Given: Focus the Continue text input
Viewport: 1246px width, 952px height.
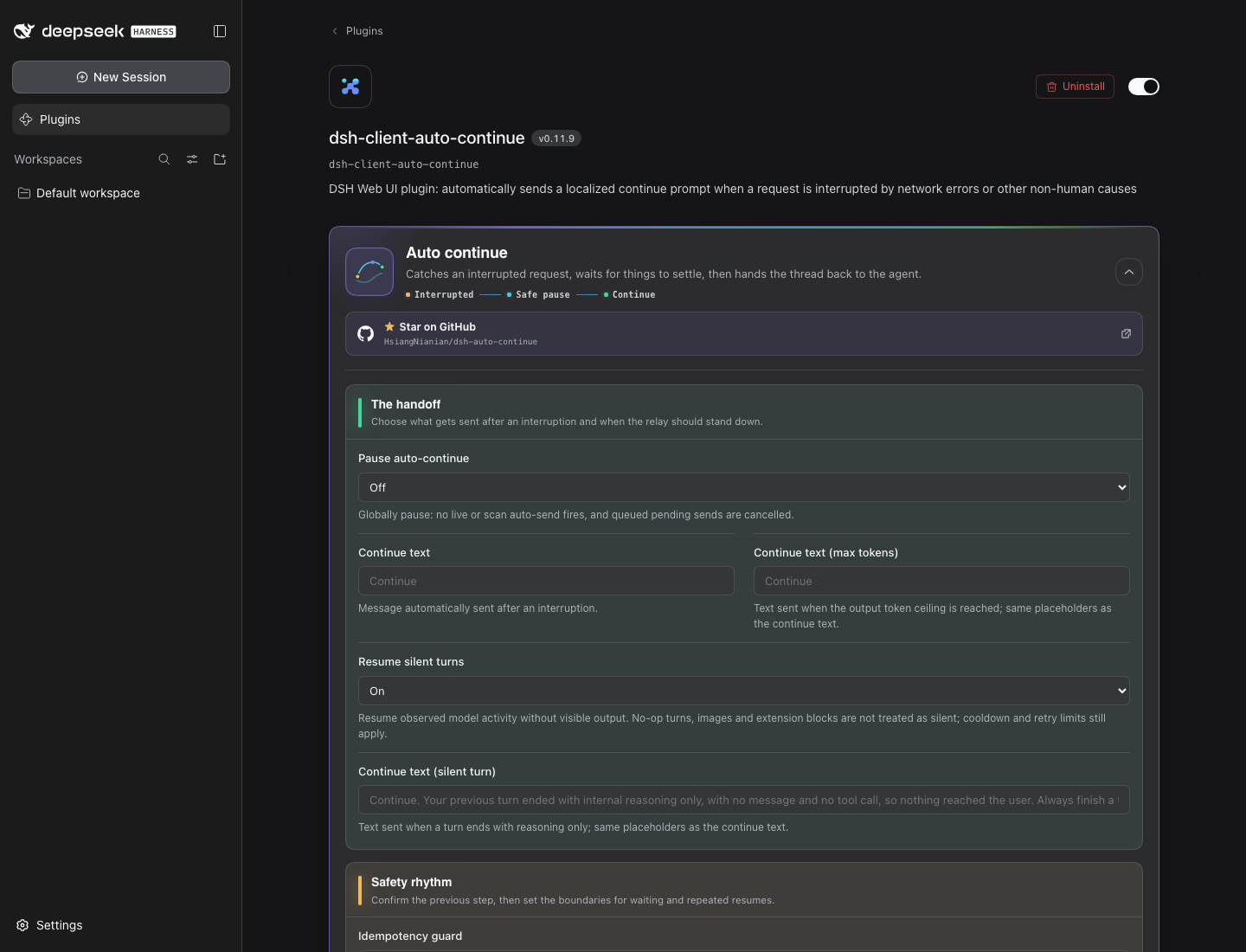Looking at the screenshot, I should coord(546,581).
